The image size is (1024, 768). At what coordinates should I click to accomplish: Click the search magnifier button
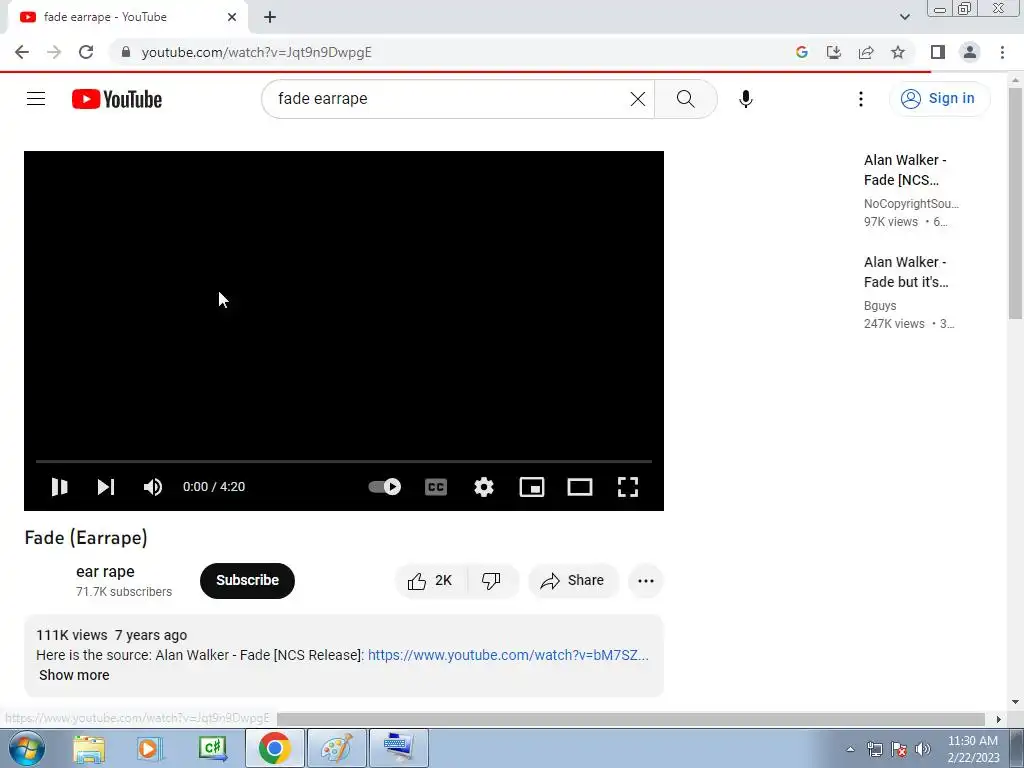(686, 99)
